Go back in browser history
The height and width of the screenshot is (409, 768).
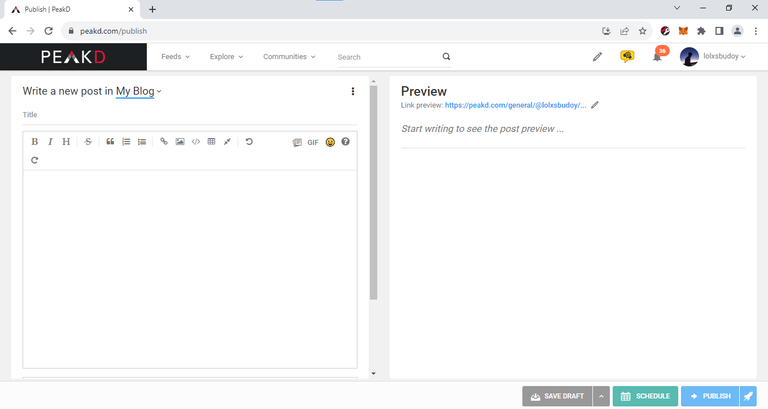(x=12, y=31)
